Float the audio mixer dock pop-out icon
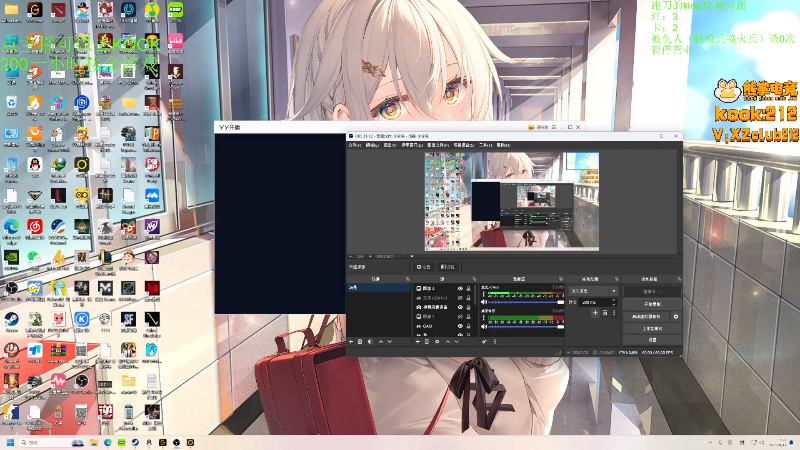Image resolution: width=800 pixels, height=450 pixels. point(561,279)
